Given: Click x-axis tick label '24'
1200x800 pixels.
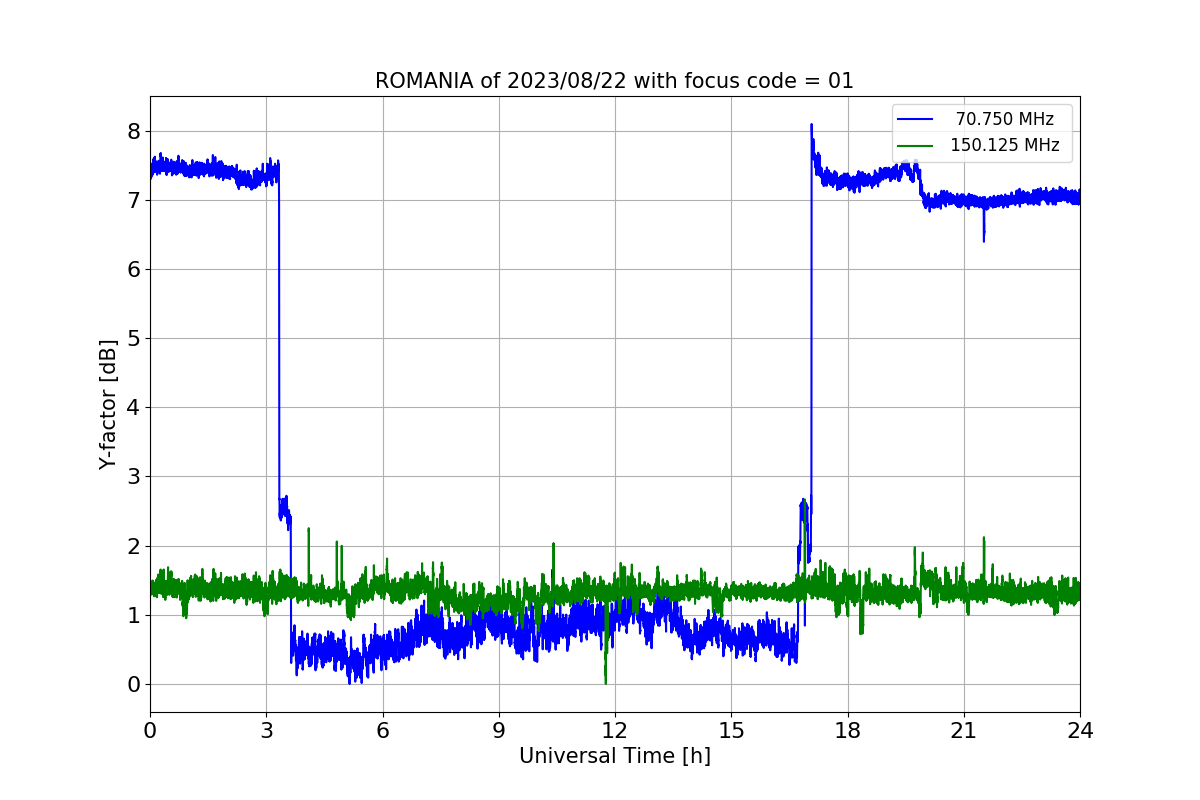Looking at the screenshot, I should pyautogui.click(x=1080, y=730).
